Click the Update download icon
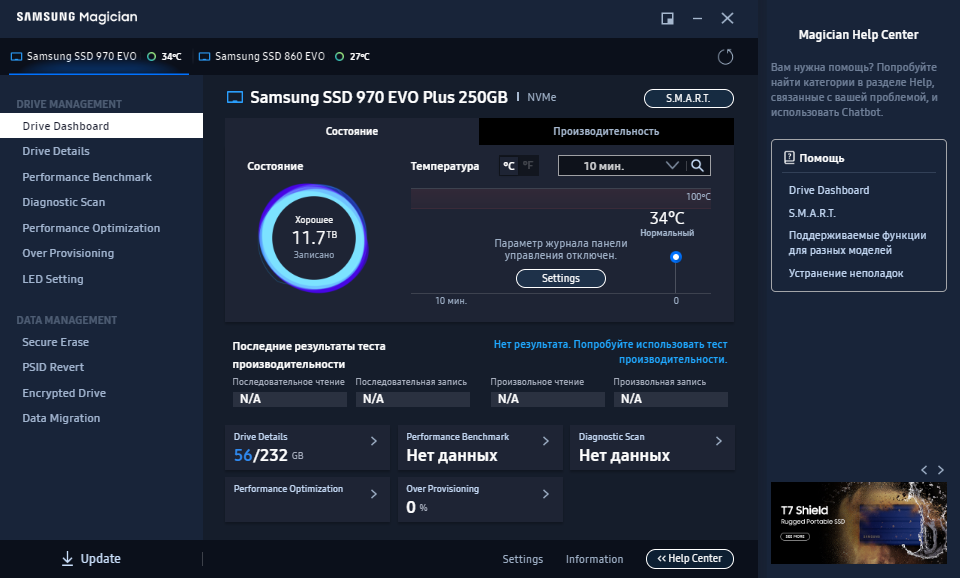The width and height of the screenshot is (960, 578). pos(67,559)
